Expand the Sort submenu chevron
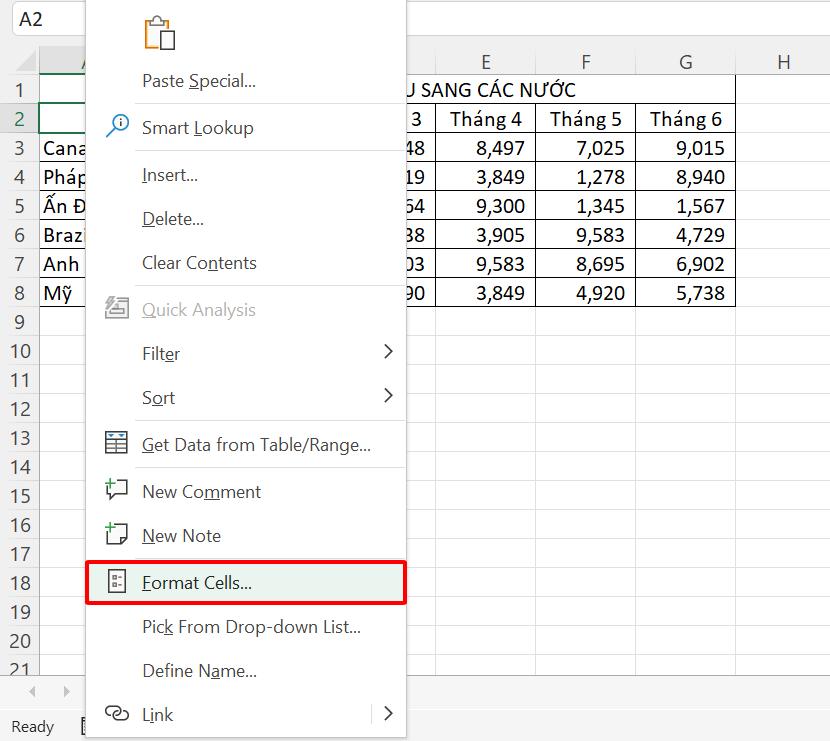Screen dimensions: 830x741 point(389,397)
